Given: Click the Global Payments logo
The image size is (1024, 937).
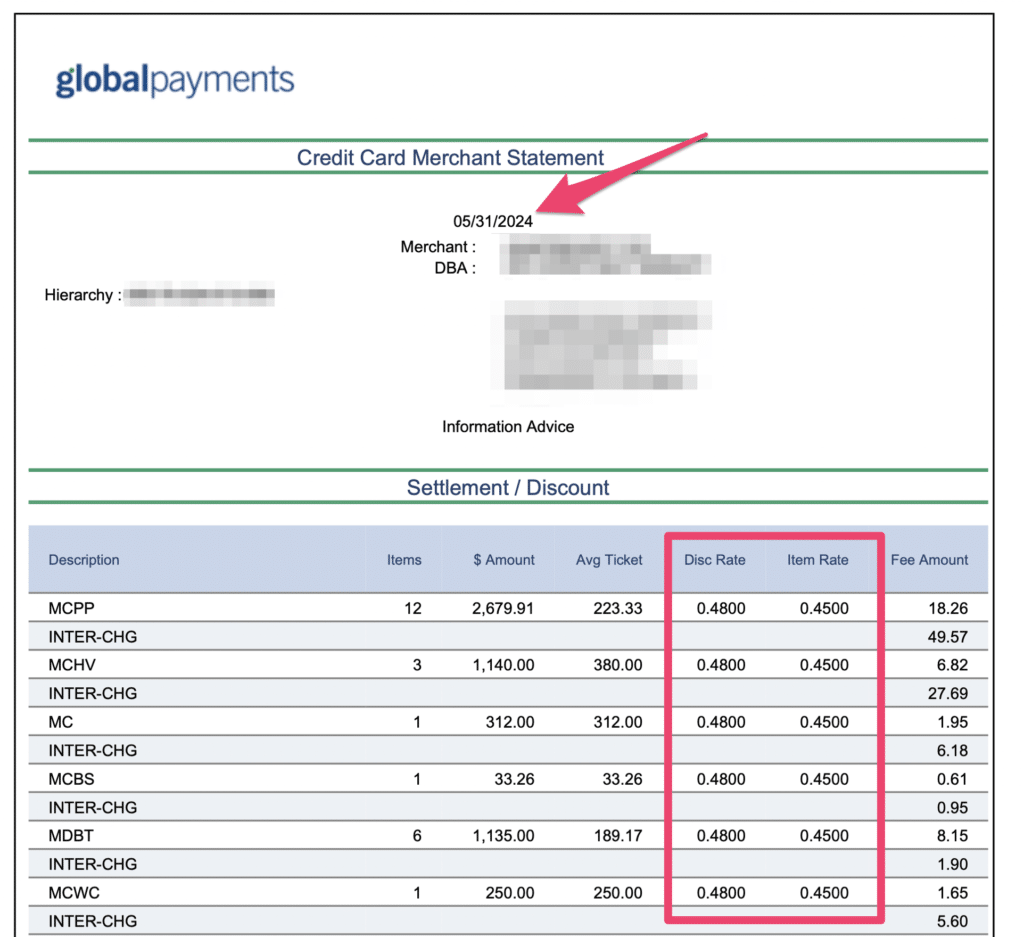Looking at the screenshot, I should 174,81.
